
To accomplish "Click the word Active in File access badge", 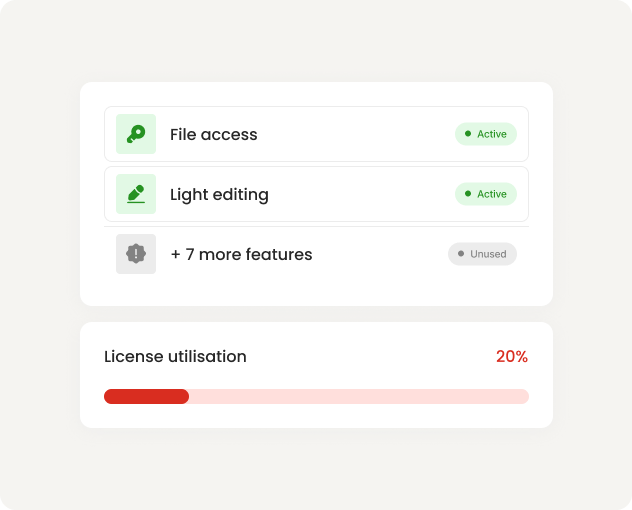I will click(492, 134).
